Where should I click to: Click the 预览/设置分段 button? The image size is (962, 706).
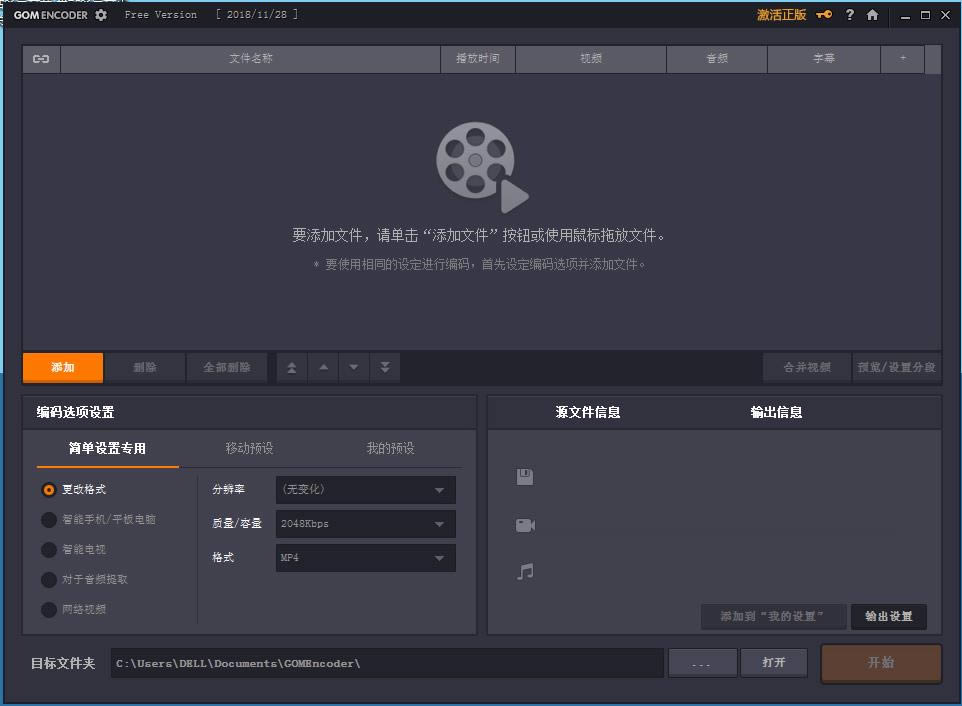[896, 367]
